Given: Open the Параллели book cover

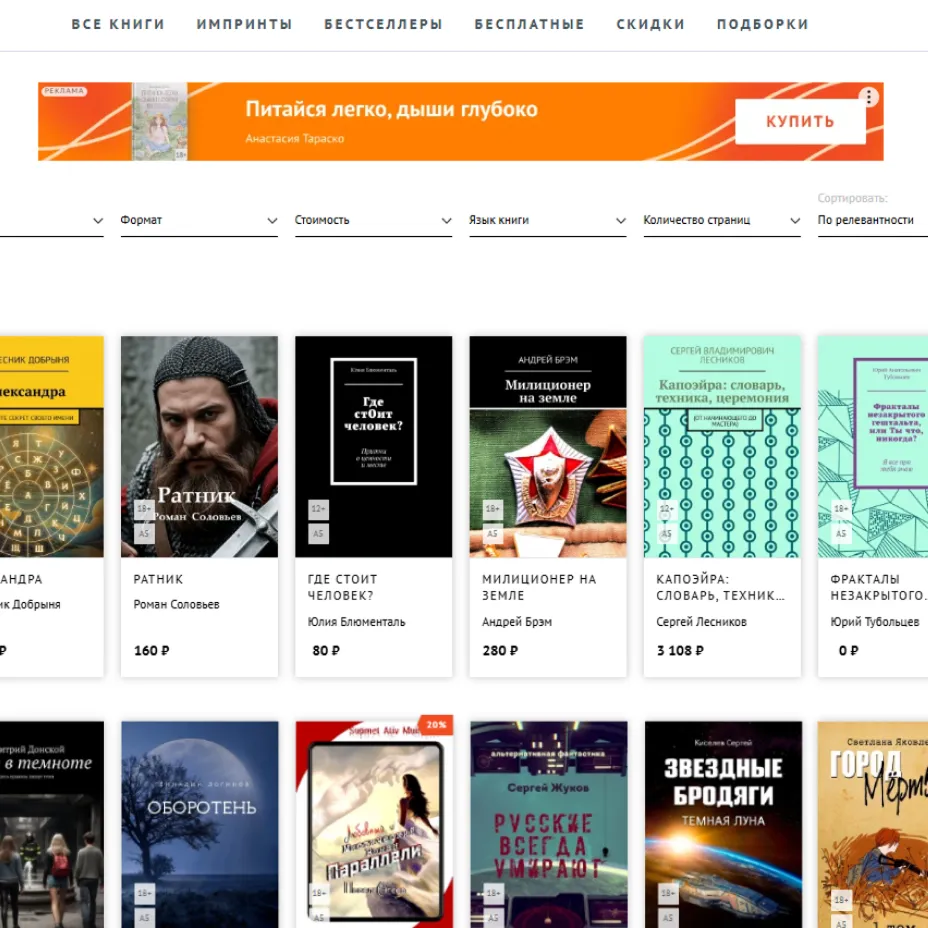Looking at the screenshot, I should [x=374, y=824].
